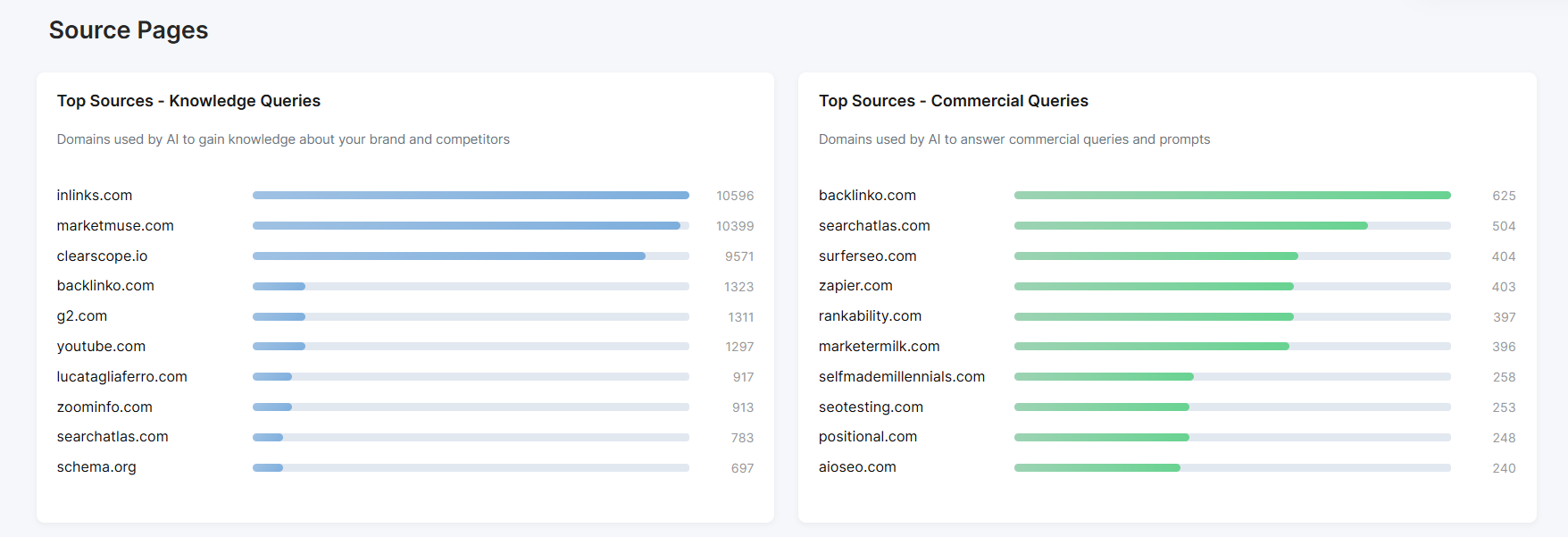Image resolution: width=1568 pixels, height=537 pixels.
Task: Click backlinko.com under Commercial Queries
Action: (x=867, y=196)
